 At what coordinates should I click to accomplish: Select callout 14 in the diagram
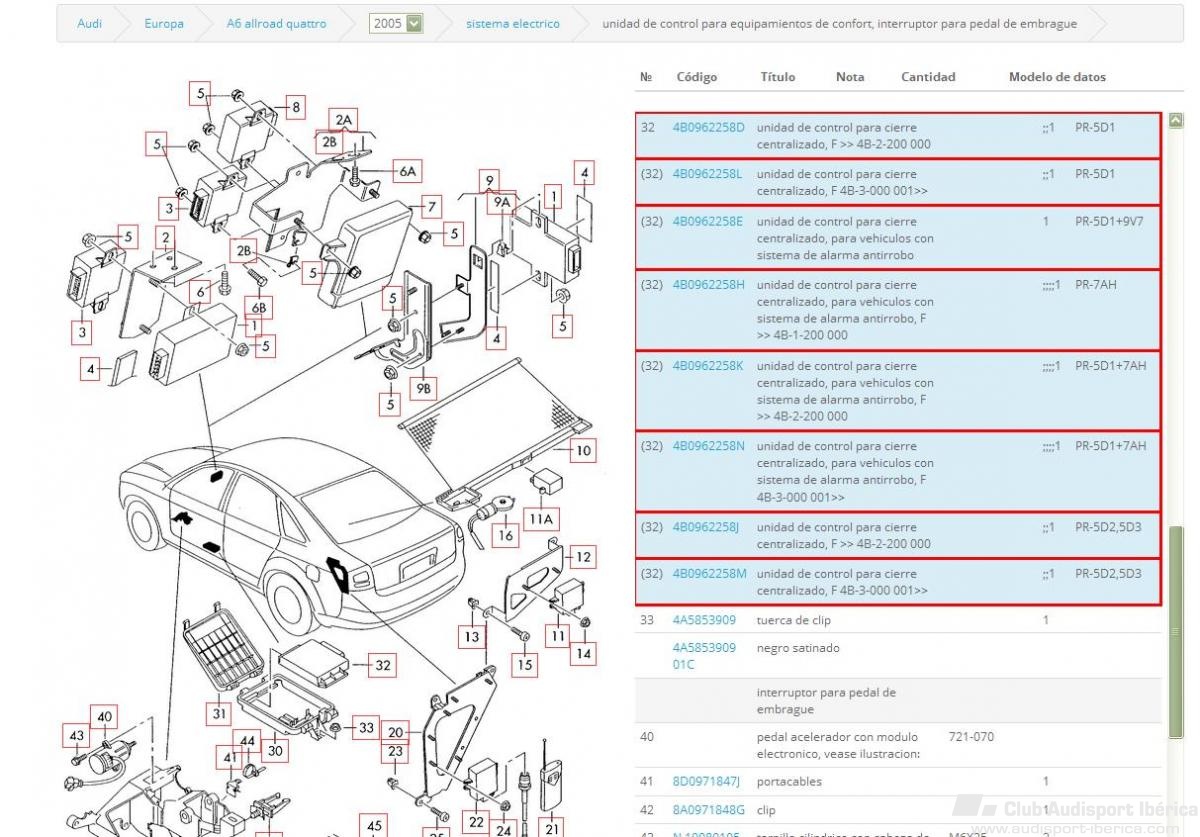[x=584, y=654]
